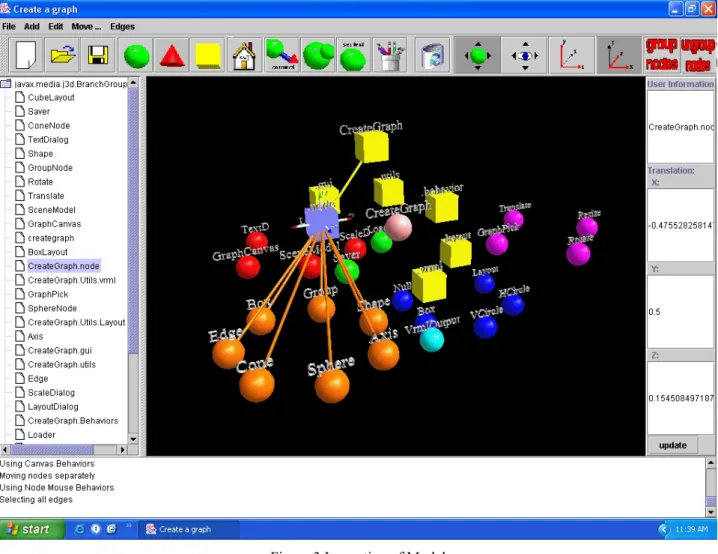
Task: Select CreateGraph.Utils.Layout tree item
Action: click(x=76, y=322)
